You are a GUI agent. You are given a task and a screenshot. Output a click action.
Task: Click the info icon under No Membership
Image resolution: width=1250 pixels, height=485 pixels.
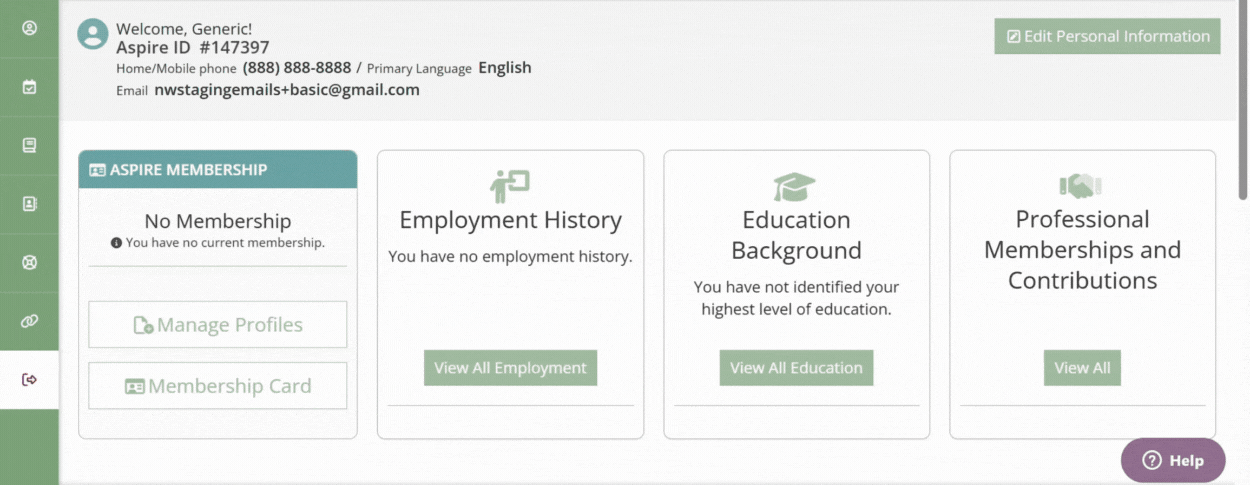click(x=117, y=243)
